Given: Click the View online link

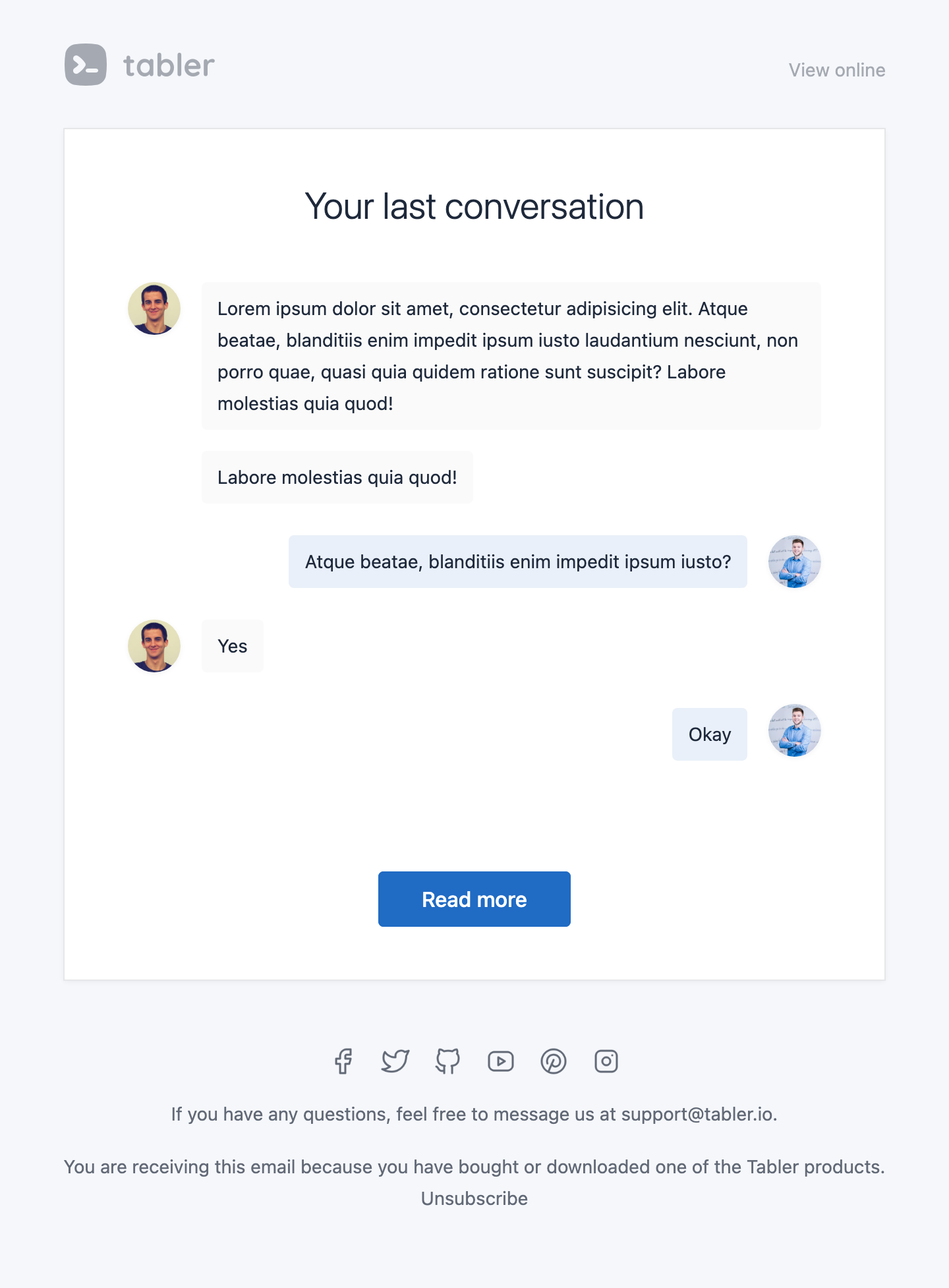Looking at the screenshot, I should click(837, 70).
